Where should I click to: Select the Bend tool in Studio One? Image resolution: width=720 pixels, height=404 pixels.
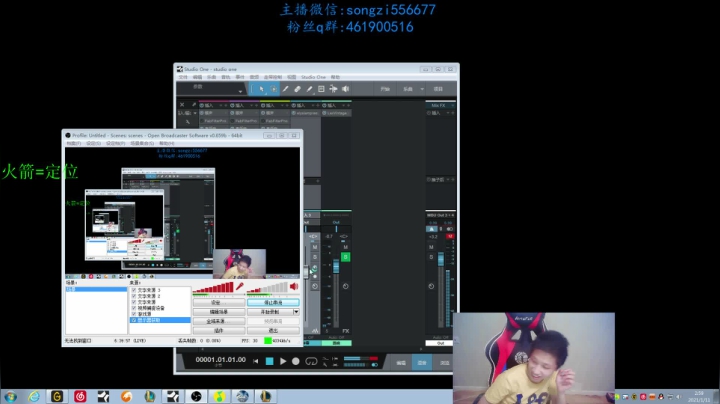(333, 89)
